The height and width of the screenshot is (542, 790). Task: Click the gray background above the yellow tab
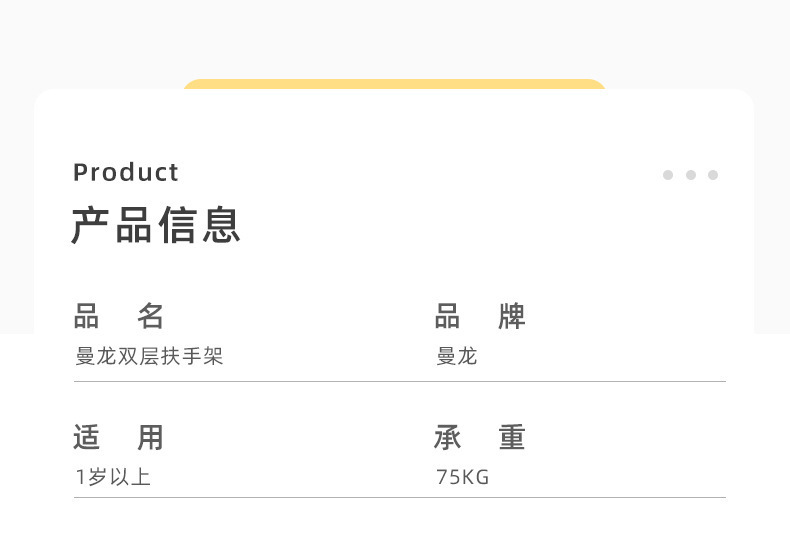pos(394,40)
